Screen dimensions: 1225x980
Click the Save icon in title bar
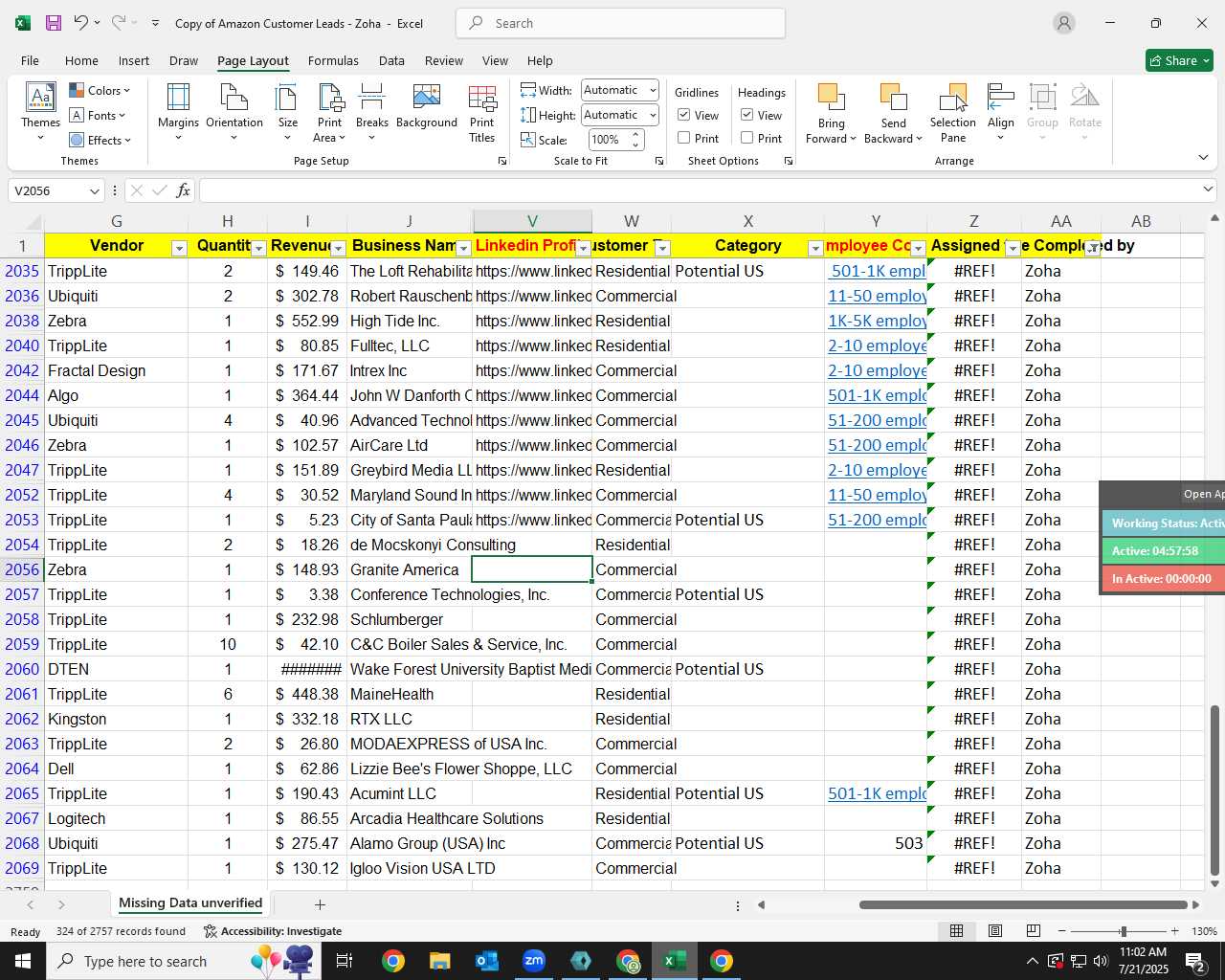point(54,23)
